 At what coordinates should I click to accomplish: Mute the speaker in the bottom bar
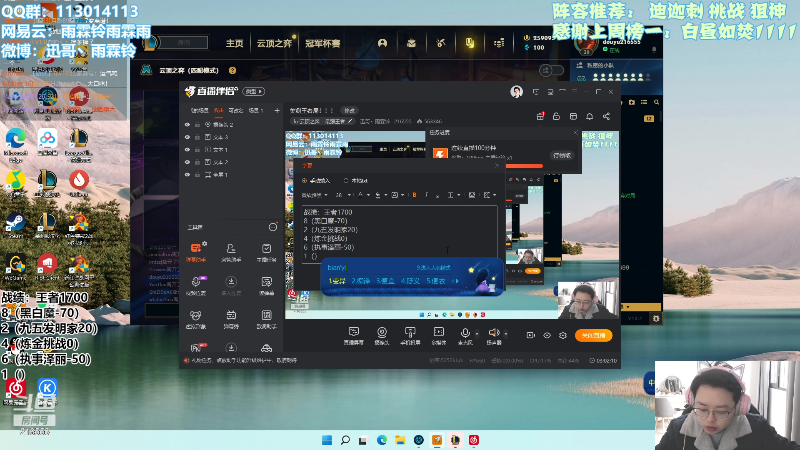(493, 336)
